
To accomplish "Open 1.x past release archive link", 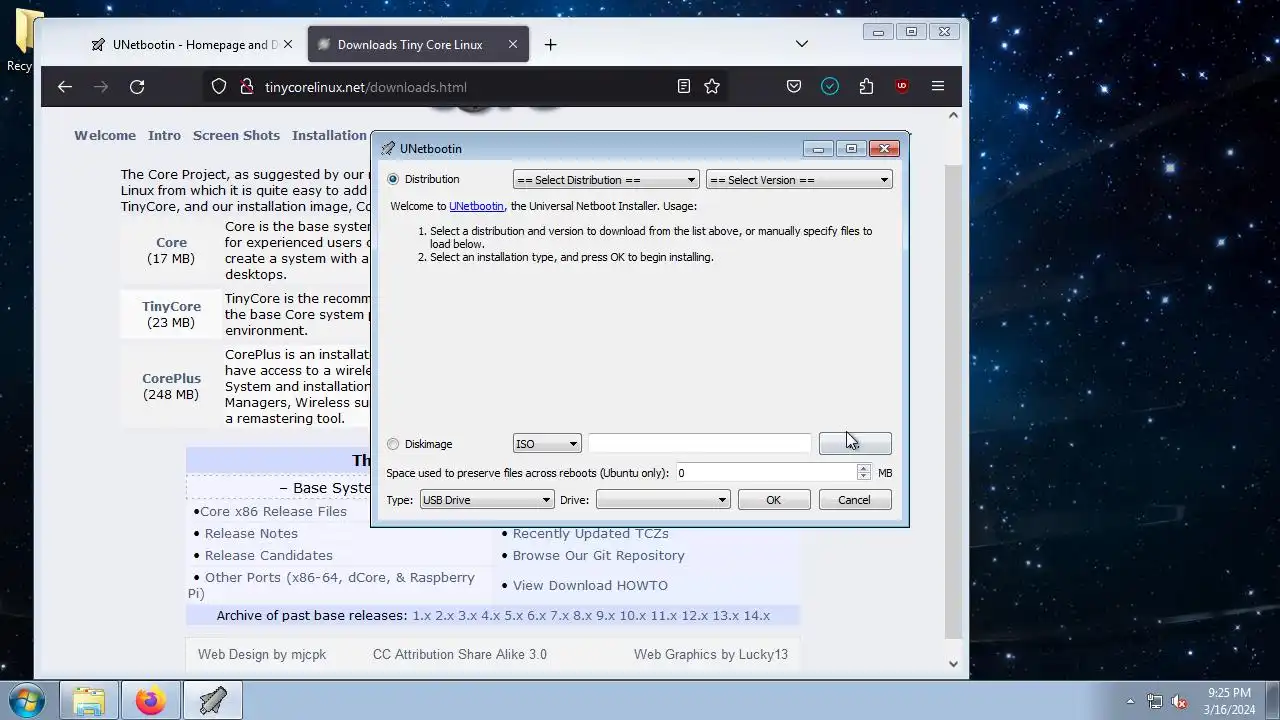I will pyautogui.click(x=421, y=615).
